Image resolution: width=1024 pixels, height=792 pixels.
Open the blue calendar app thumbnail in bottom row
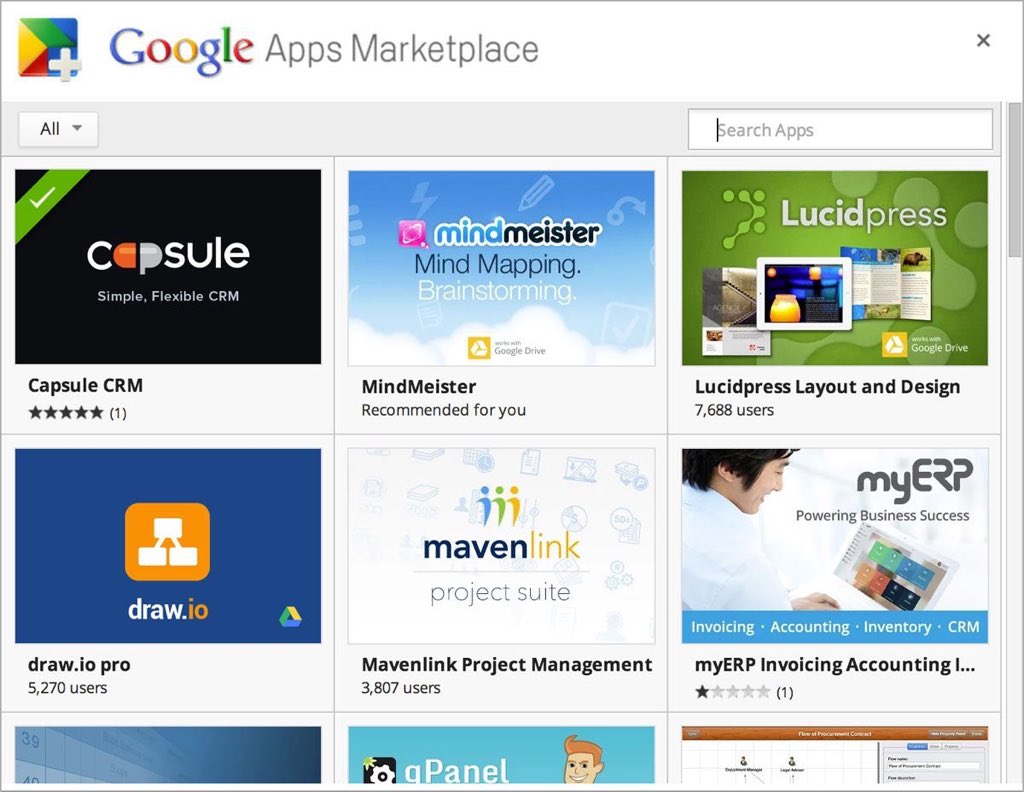(x=168, y=755)
